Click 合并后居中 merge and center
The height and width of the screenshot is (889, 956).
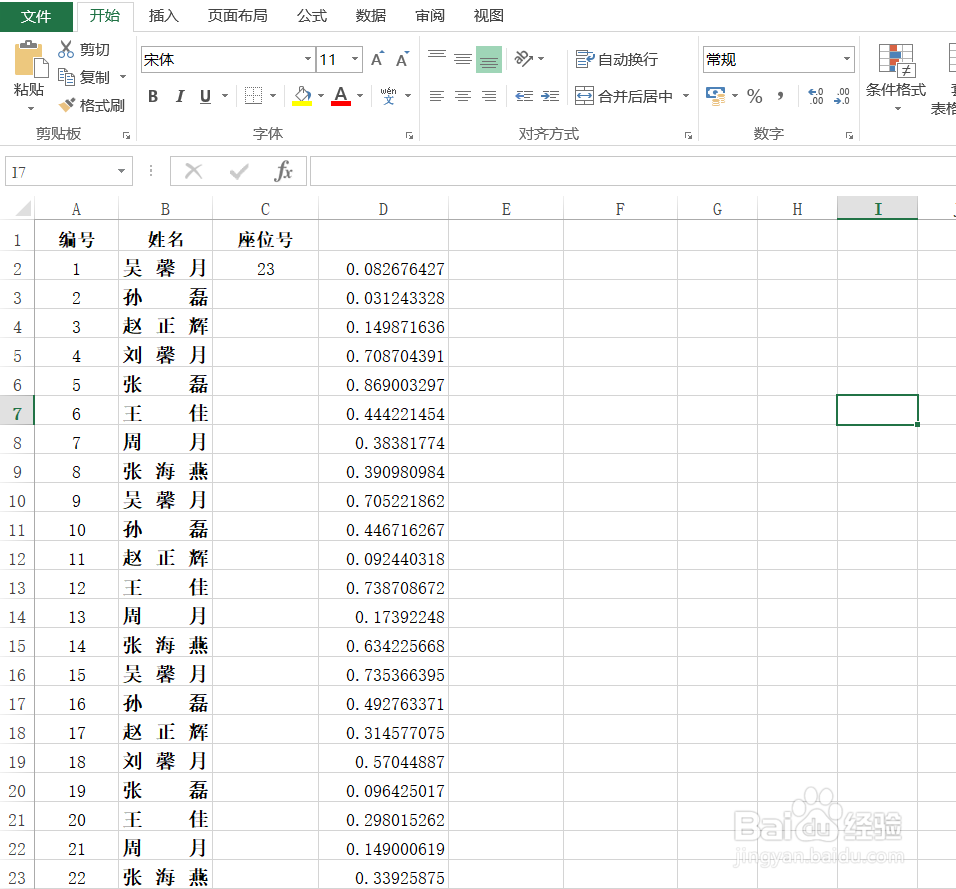point(624,96)
